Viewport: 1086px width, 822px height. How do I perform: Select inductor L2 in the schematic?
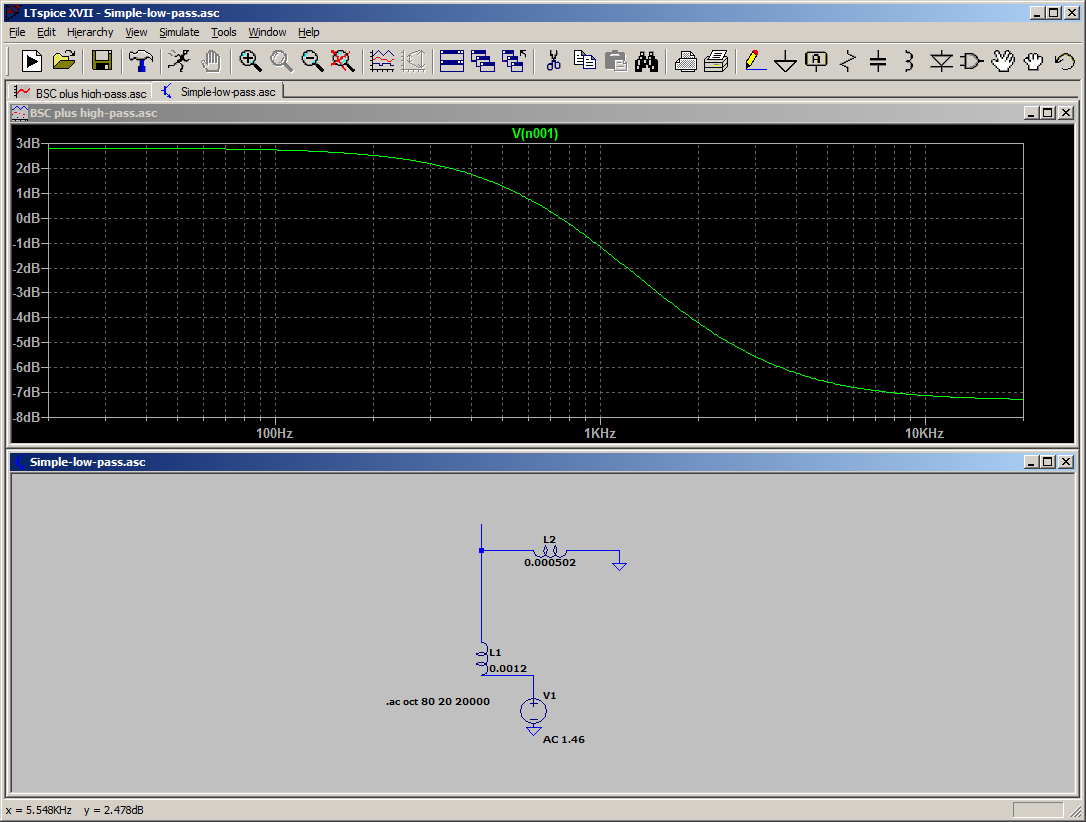[x=550, y=551]
